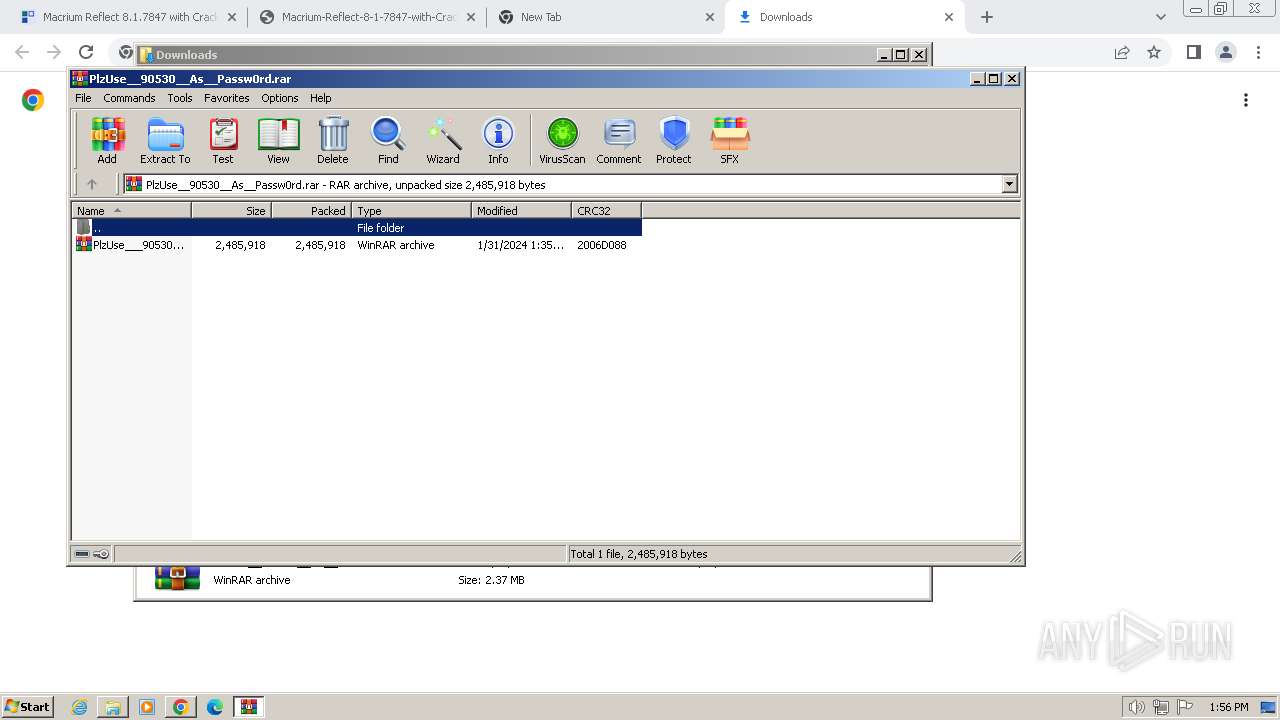
Task: Open Chrome profile avatar
Action: 1225,52
